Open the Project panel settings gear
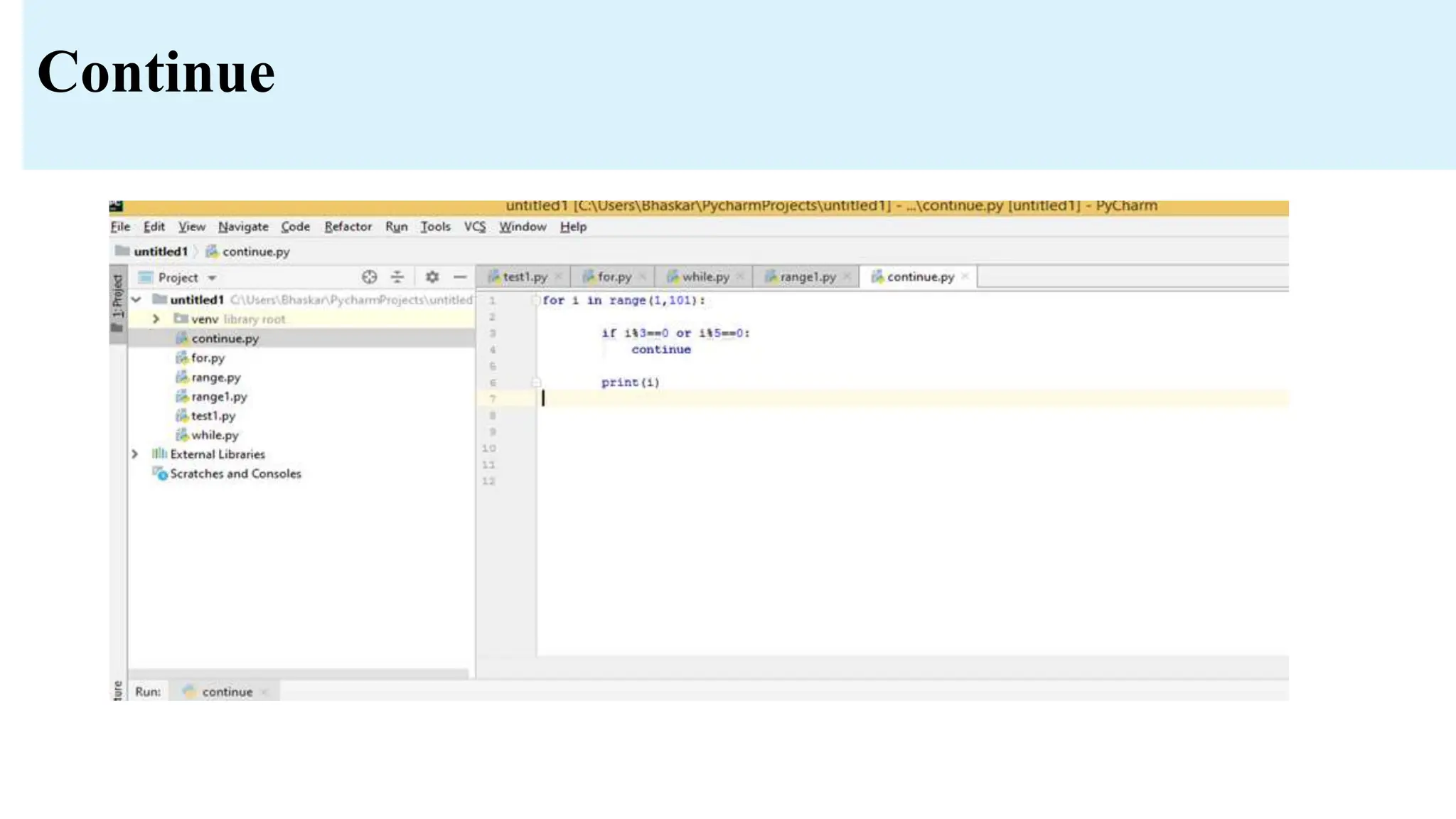This screenshot has width=1456, height=819. (x=432, y=277)
